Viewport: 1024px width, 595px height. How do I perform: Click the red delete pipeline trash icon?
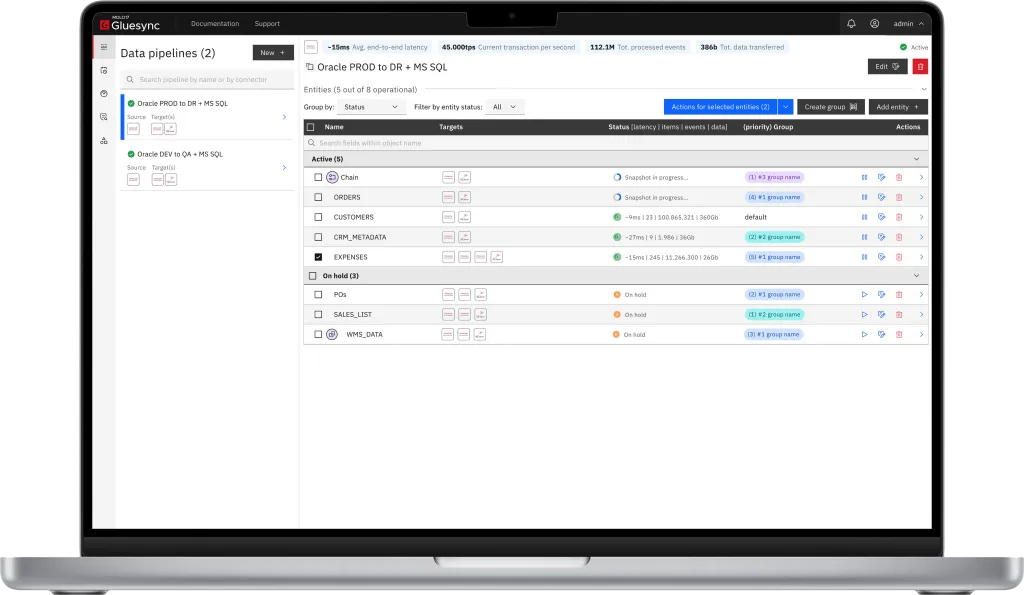tap(920, 66)
